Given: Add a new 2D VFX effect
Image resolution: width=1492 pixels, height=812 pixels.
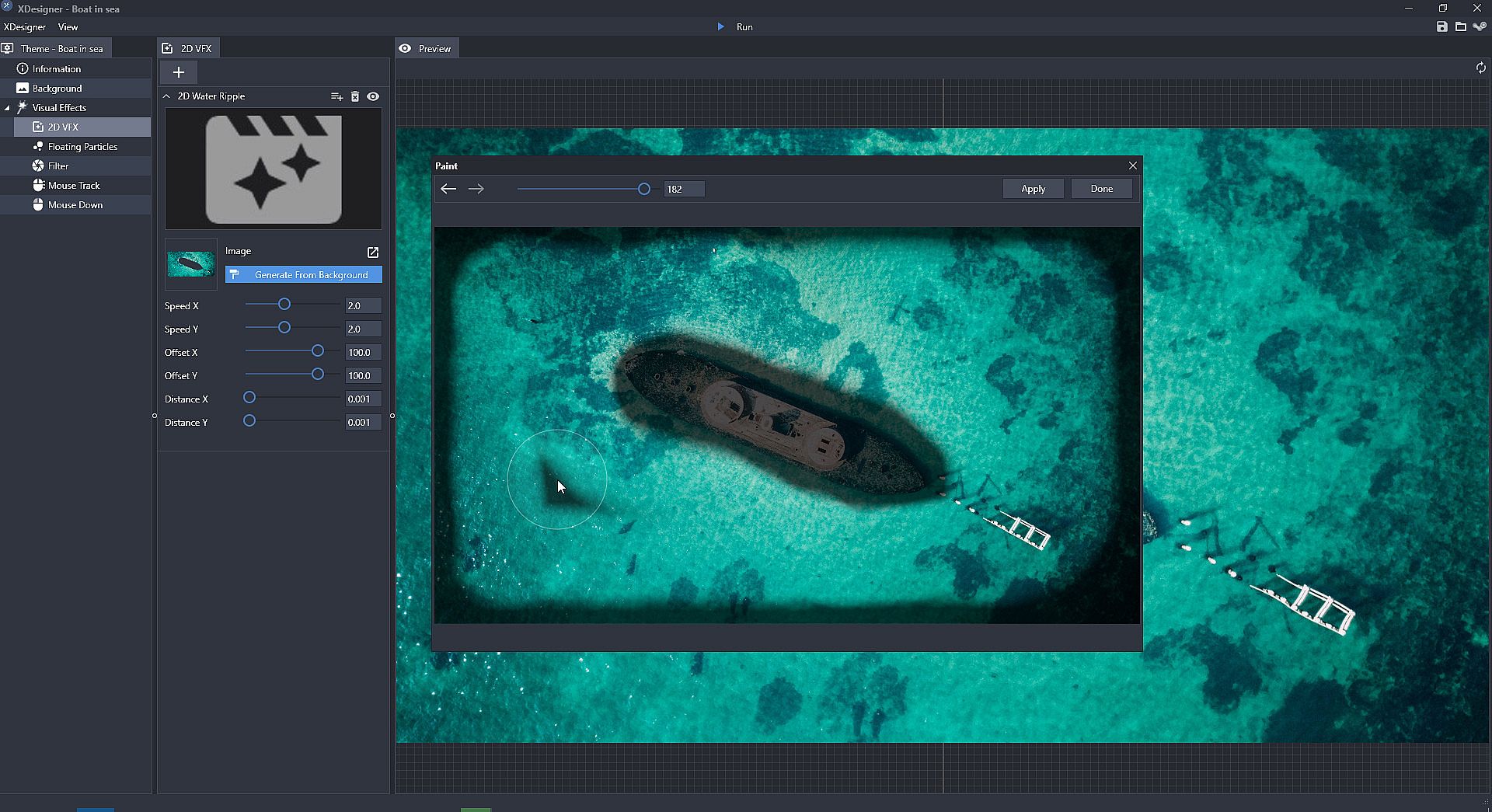Looking at the screenshot, I should [x=179, y=72].
